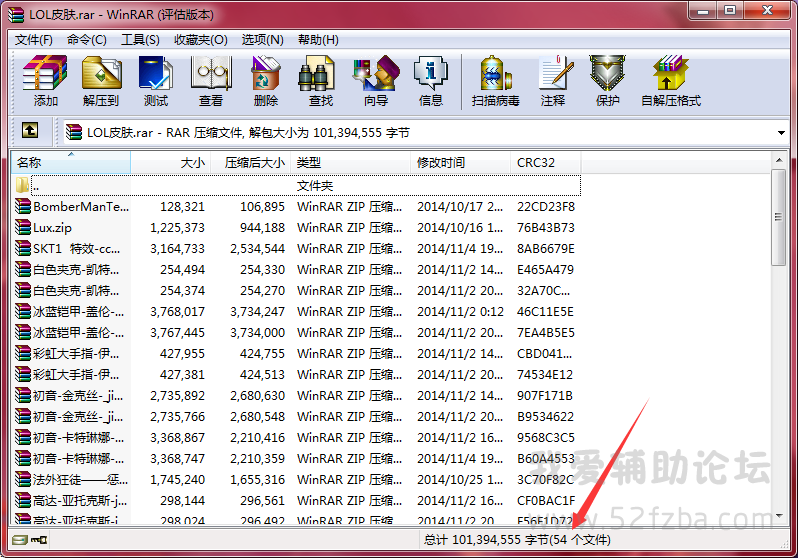Click the 添加 (Add) toolbar icon
Image resolution: width=798 pixels, height=558 pixels.
[x=45, y=81]
